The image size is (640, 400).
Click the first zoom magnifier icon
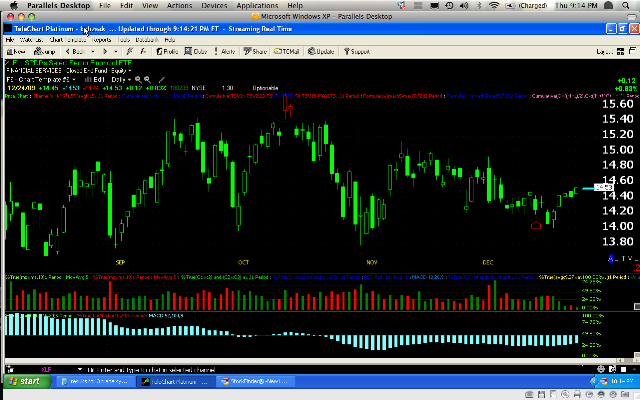pos(138,80)
